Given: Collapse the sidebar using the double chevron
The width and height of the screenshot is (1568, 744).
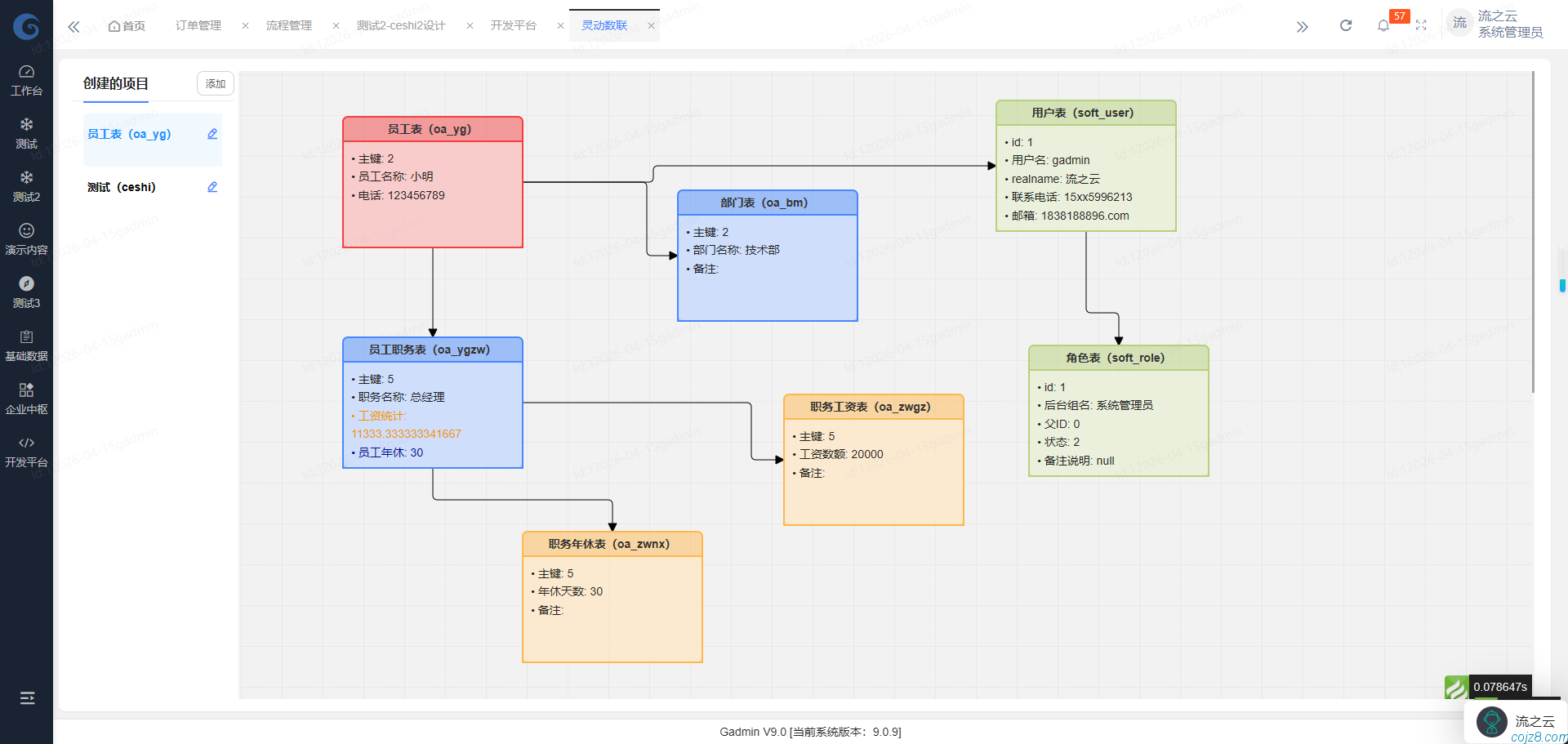Looking at the screenshot, I should (73, 25).
